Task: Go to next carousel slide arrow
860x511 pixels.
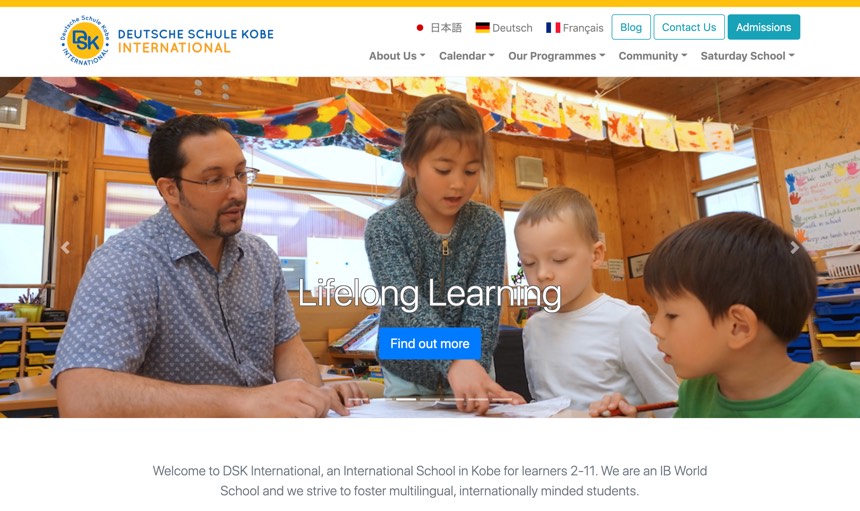Action: coord(794,248)
